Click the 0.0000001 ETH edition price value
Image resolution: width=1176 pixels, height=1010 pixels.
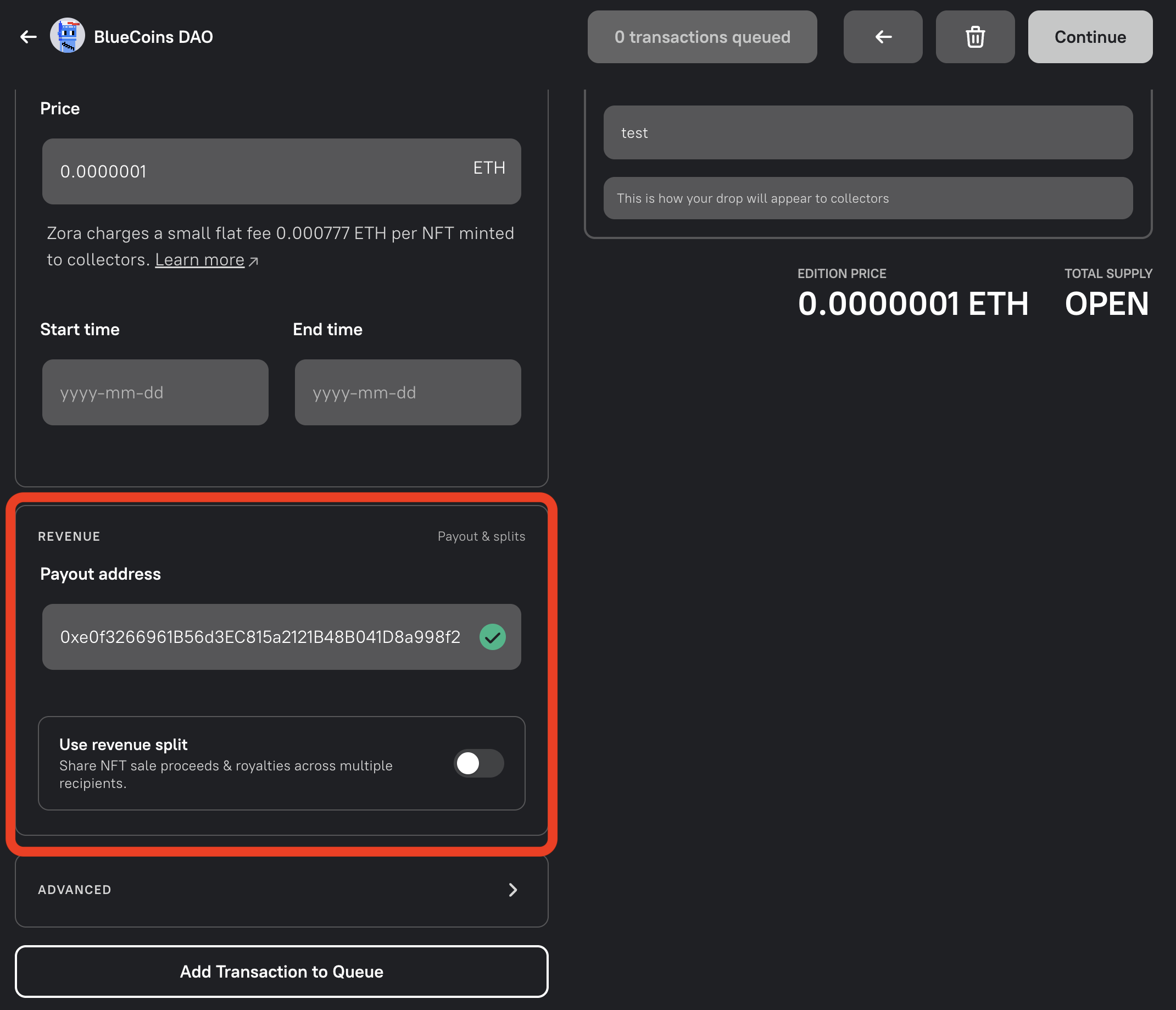pyautogui.click(x=913, y=304)
